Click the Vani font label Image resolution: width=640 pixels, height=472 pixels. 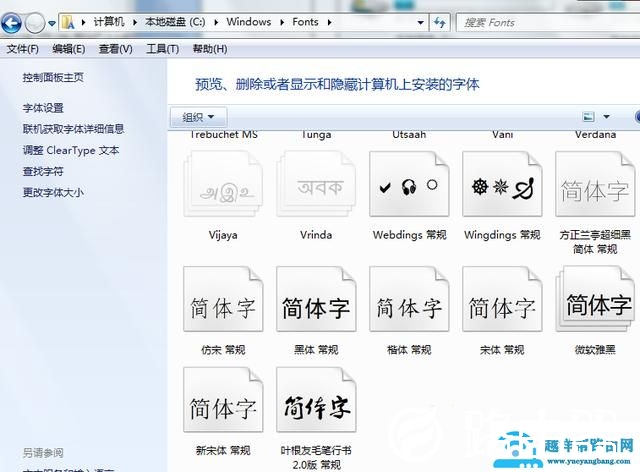pos(502,134)
